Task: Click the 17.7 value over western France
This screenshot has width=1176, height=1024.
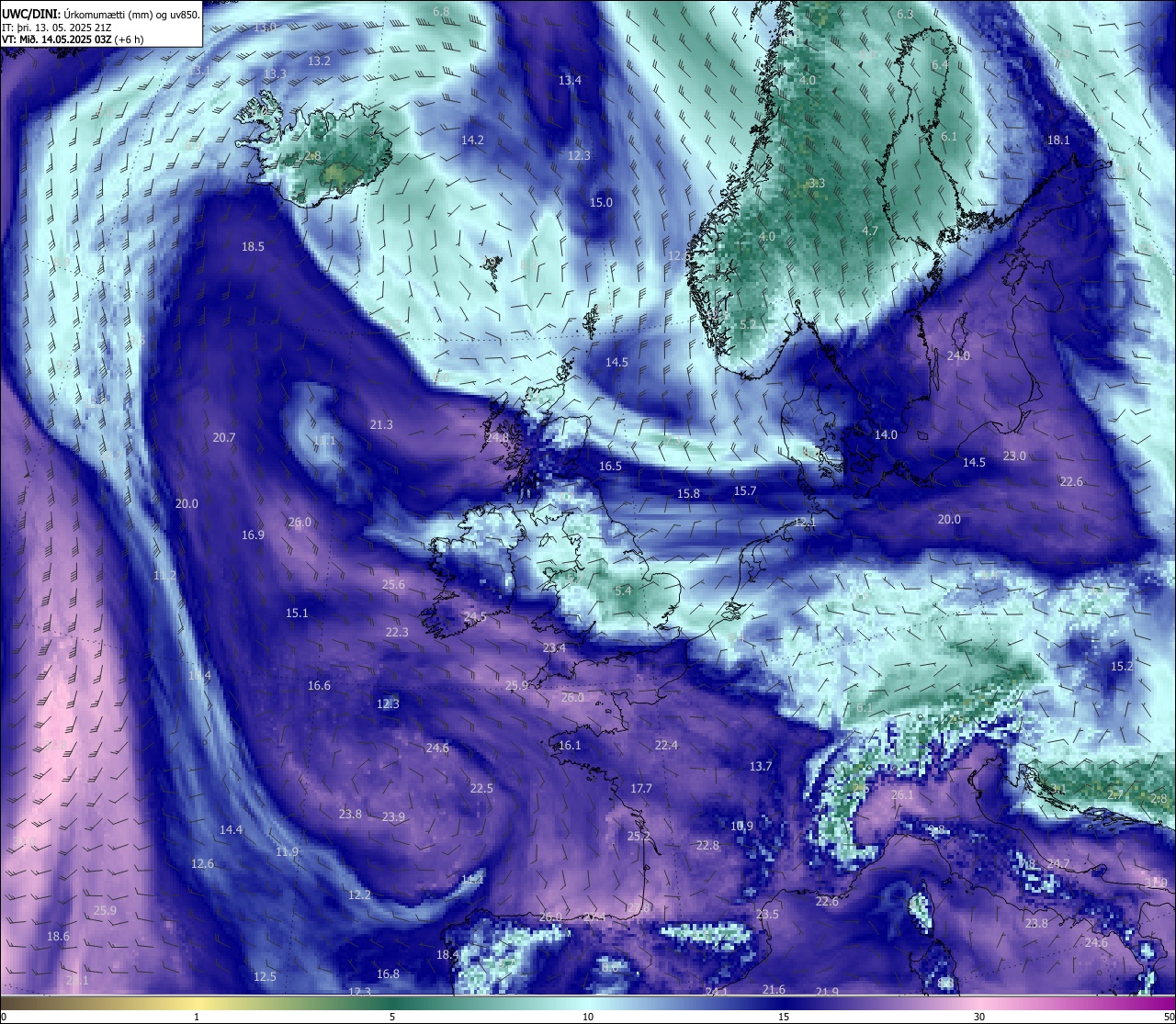Action: coord(640,789)
